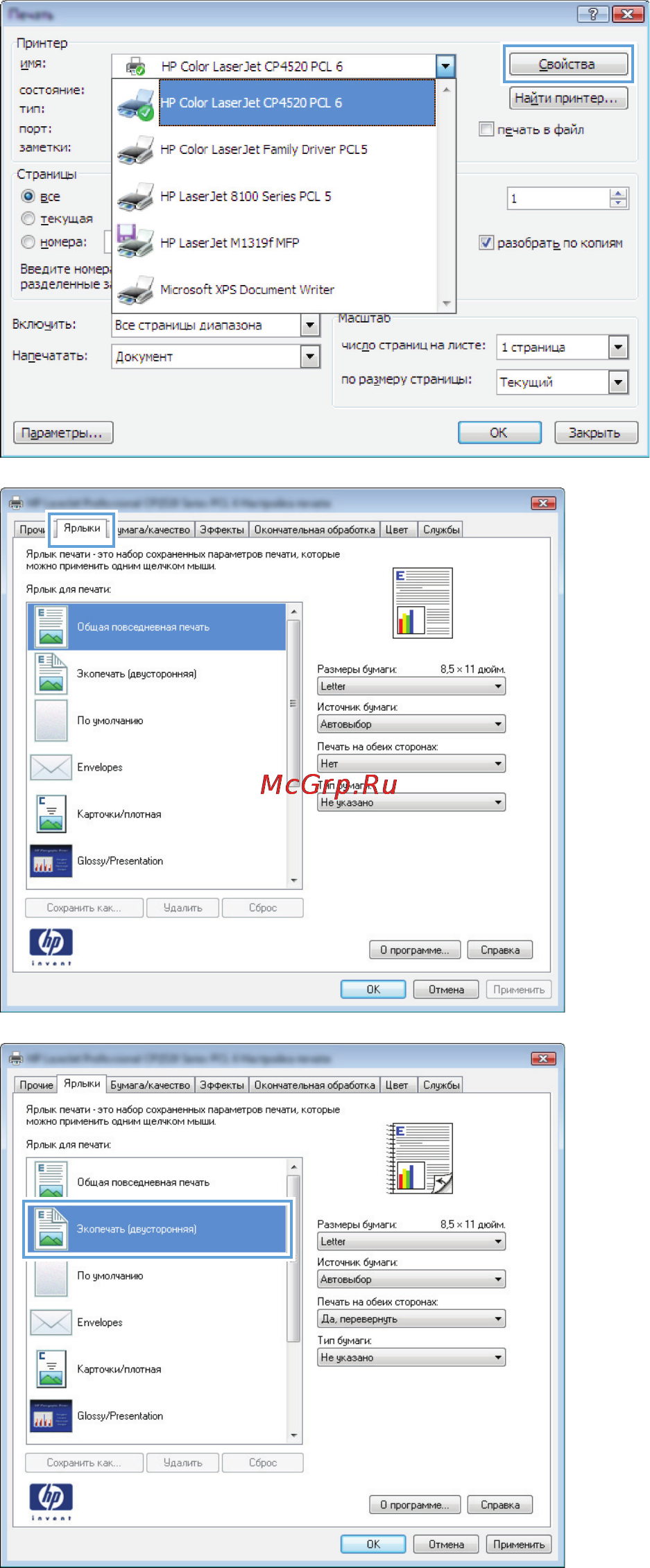
Task: Click the duplex page preview thumbnail in Экопечать-selected dialog
Action: (420, 1158)
